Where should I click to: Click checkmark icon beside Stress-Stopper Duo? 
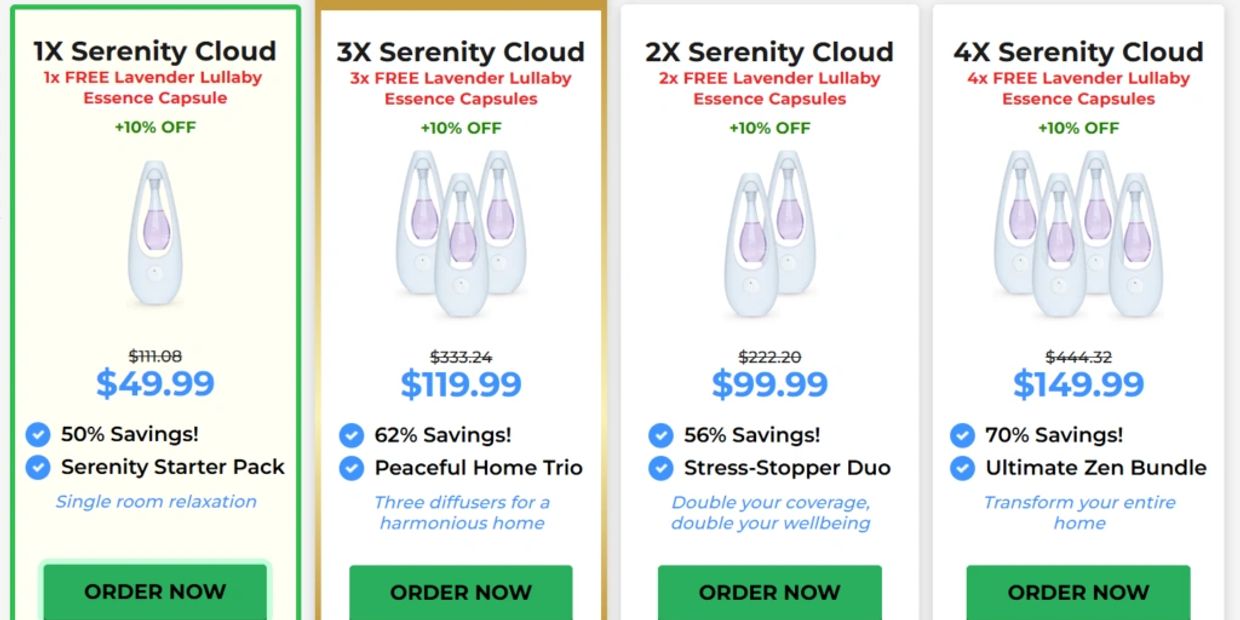[x=660, y=468]
